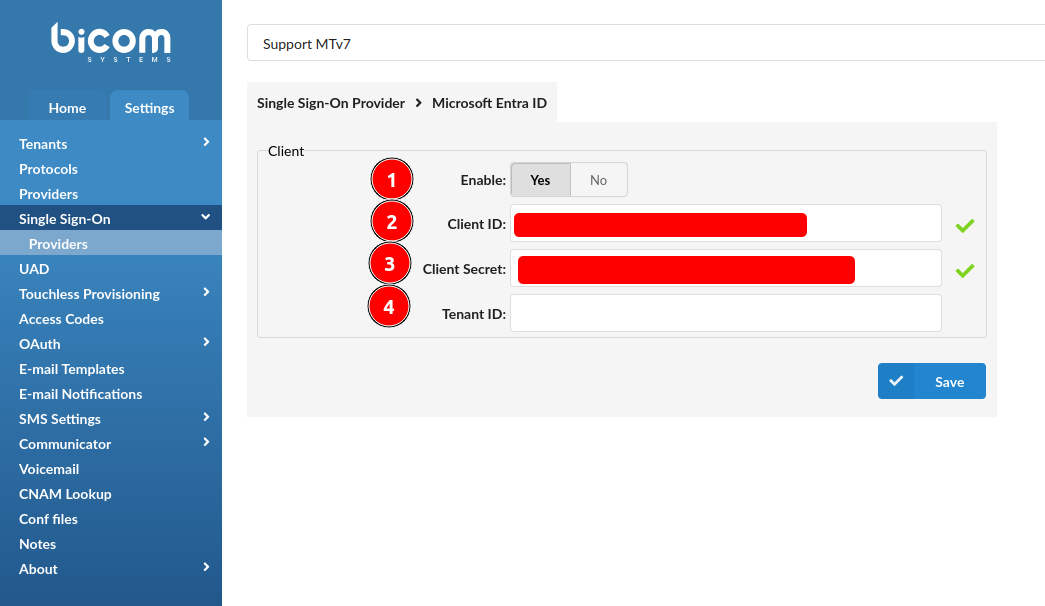Expand the Communicator submenu arrow
This screenshot has width=1045, height=606.
(206, 442)
